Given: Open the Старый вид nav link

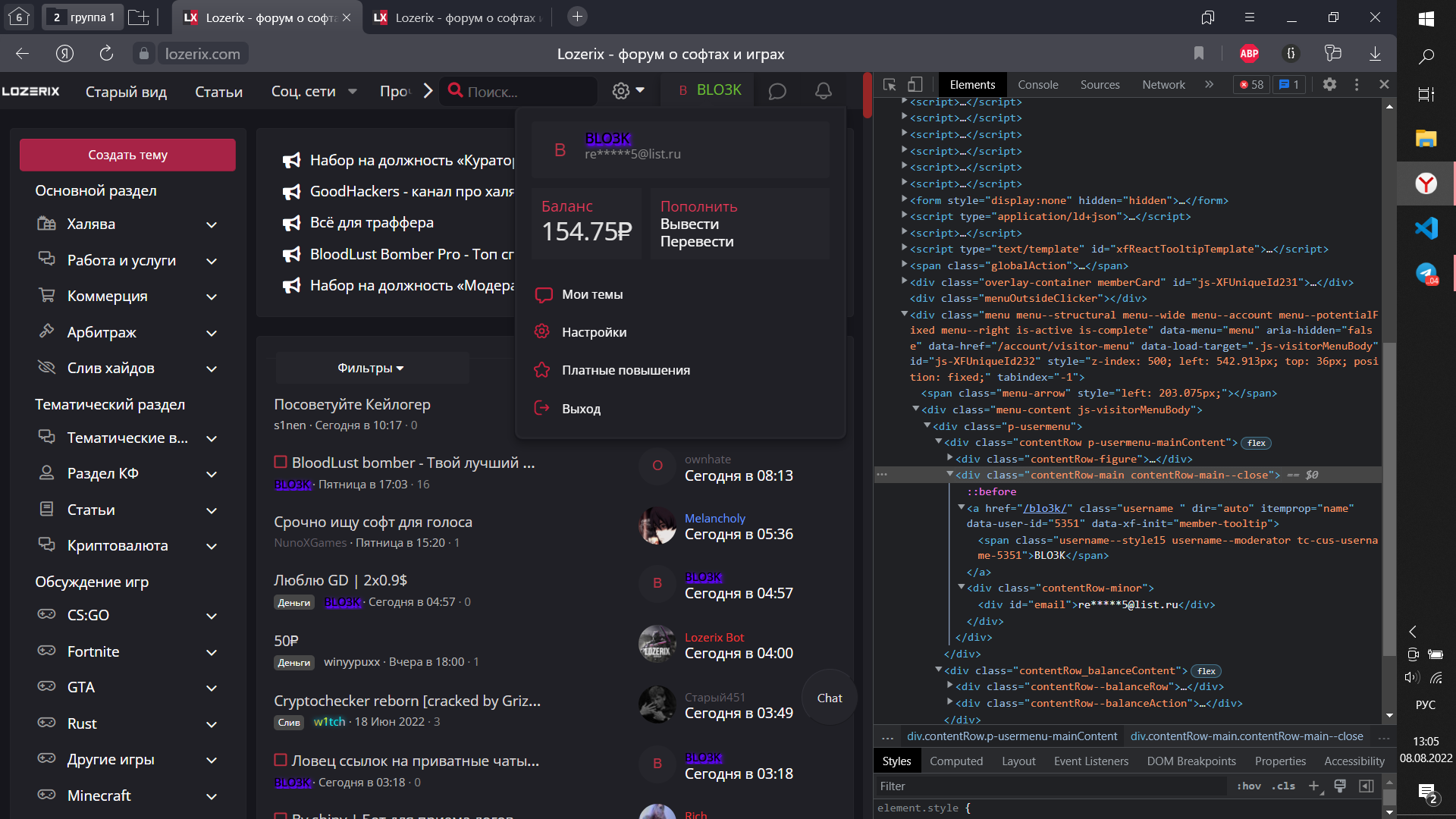Looking at the screenshot, I should 126,92.
